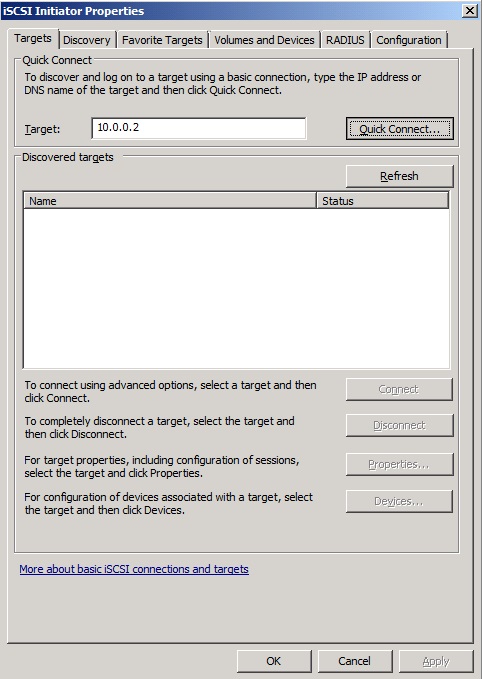Viewport: 483px width, 679px height.
Task: Click the grayed-out Disconnect button
Action: 399,425
